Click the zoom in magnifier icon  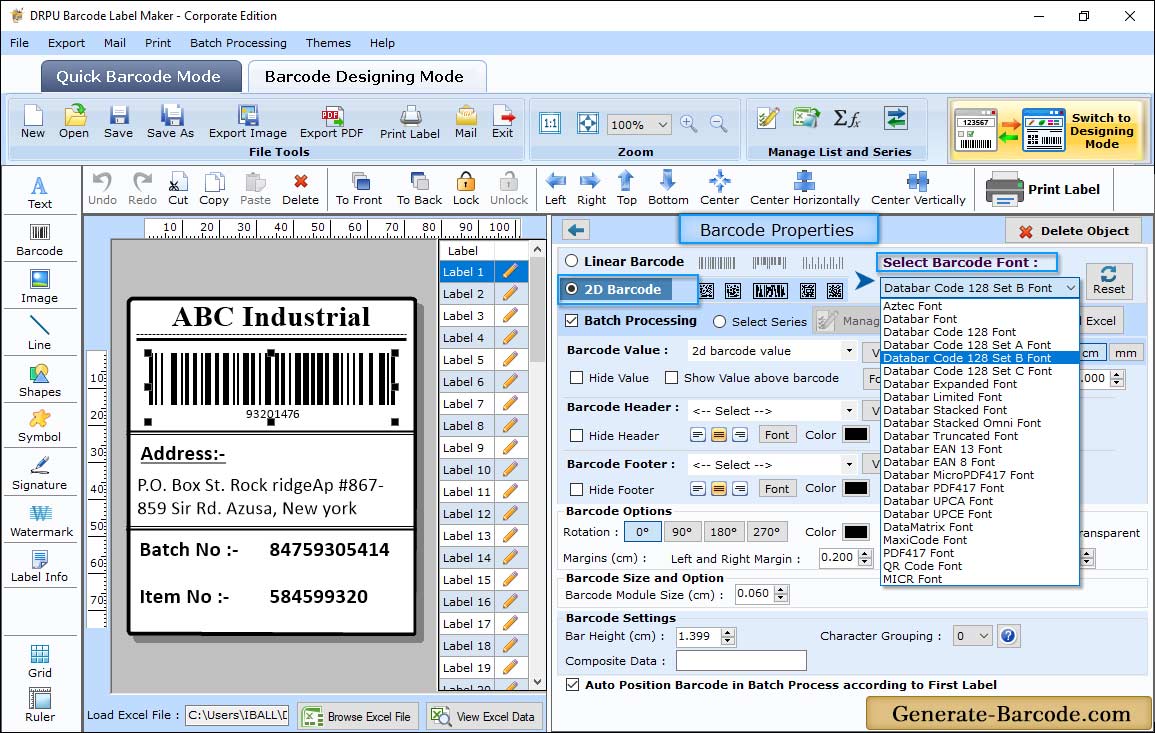coord(689,124)
